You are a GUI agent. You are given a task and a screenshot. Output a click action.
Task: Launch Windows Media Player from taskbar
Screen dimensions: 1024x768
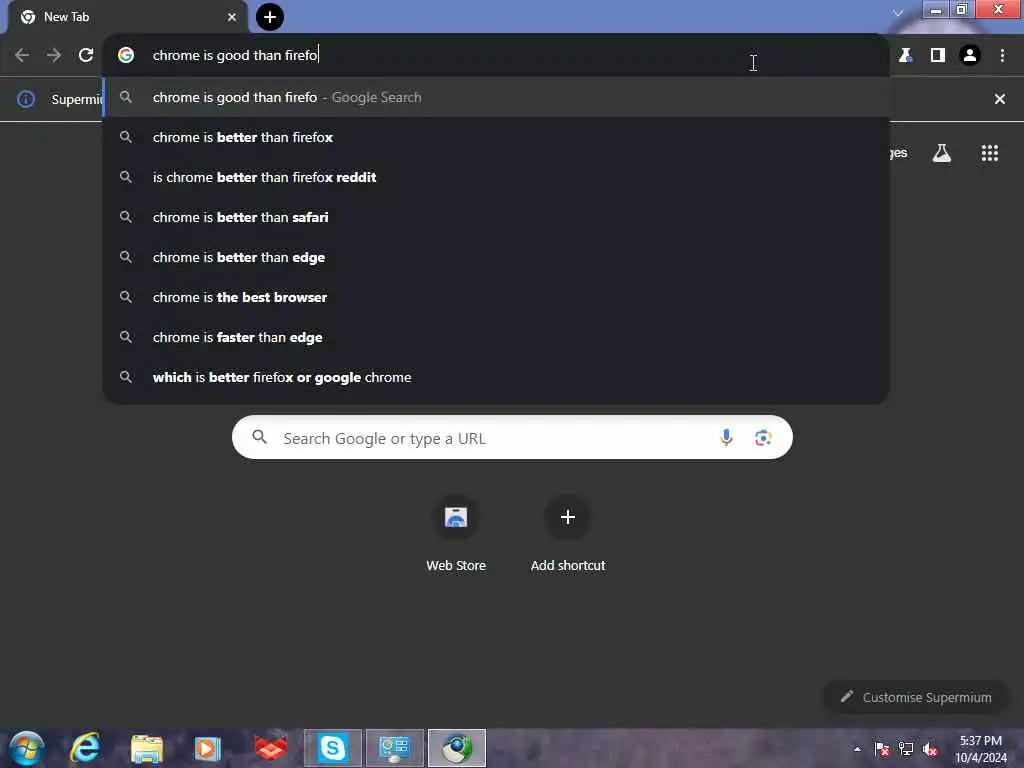[207, 748]
